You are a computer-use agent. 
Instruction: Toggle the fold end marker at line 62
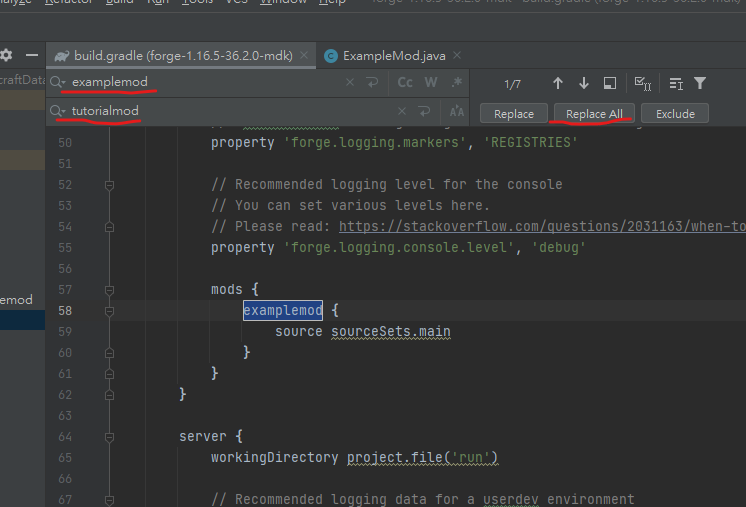point(109,395)
